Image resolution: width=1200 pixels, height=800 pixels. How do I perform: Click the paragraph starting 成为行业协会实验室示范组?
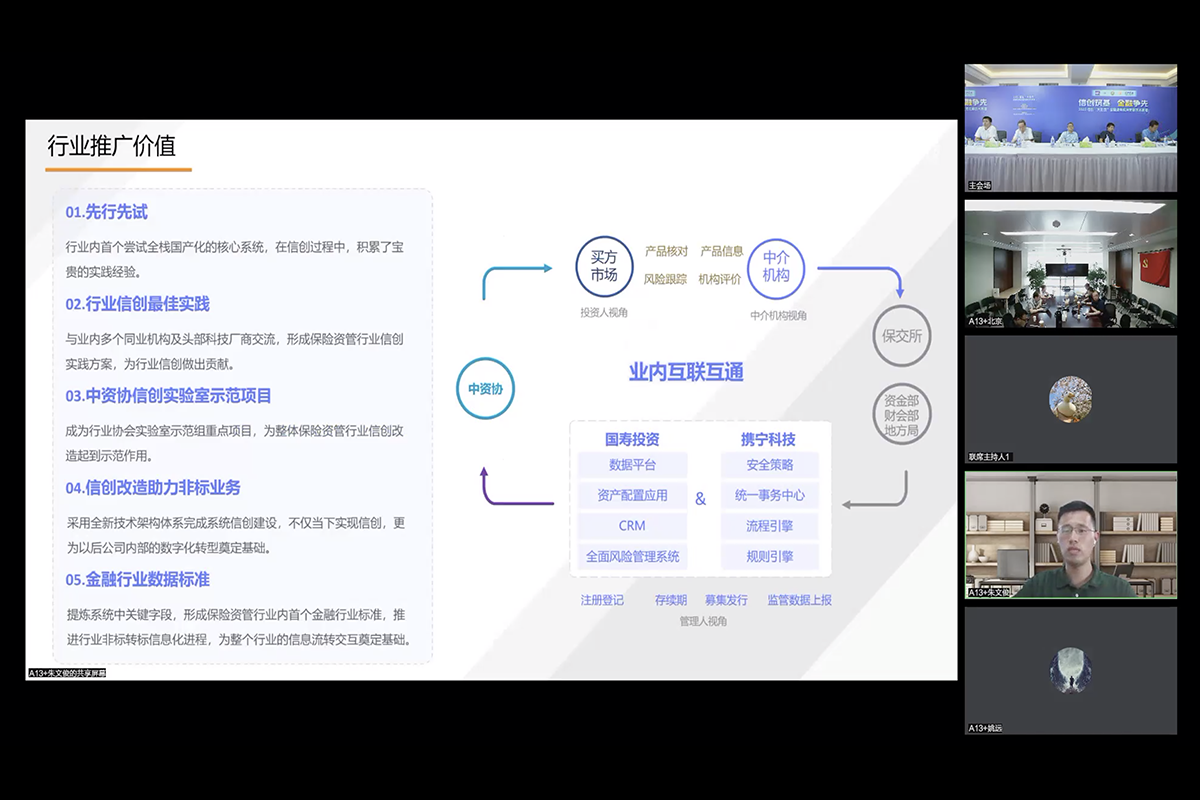(235, 443)
